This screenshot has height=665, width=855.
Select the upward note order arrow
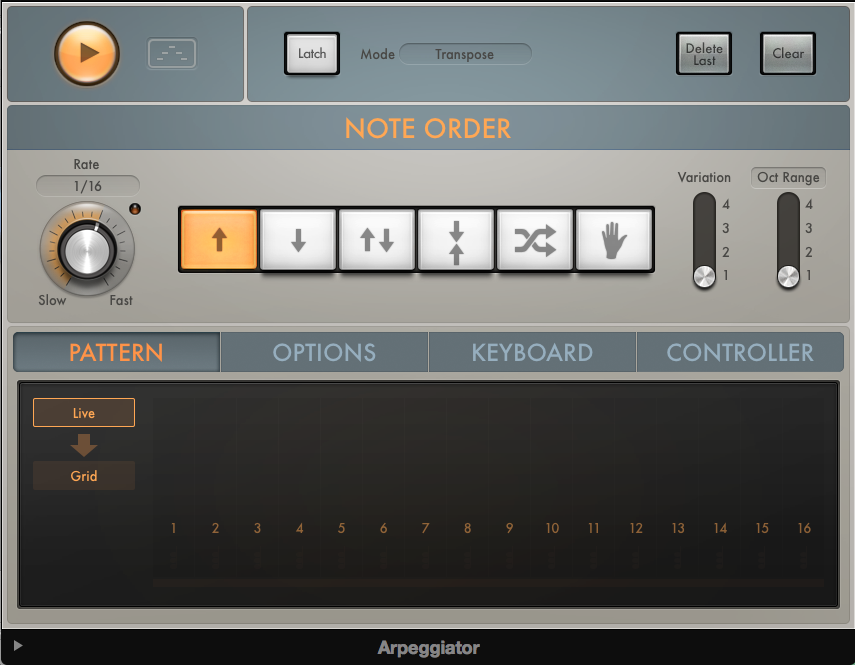218,239
